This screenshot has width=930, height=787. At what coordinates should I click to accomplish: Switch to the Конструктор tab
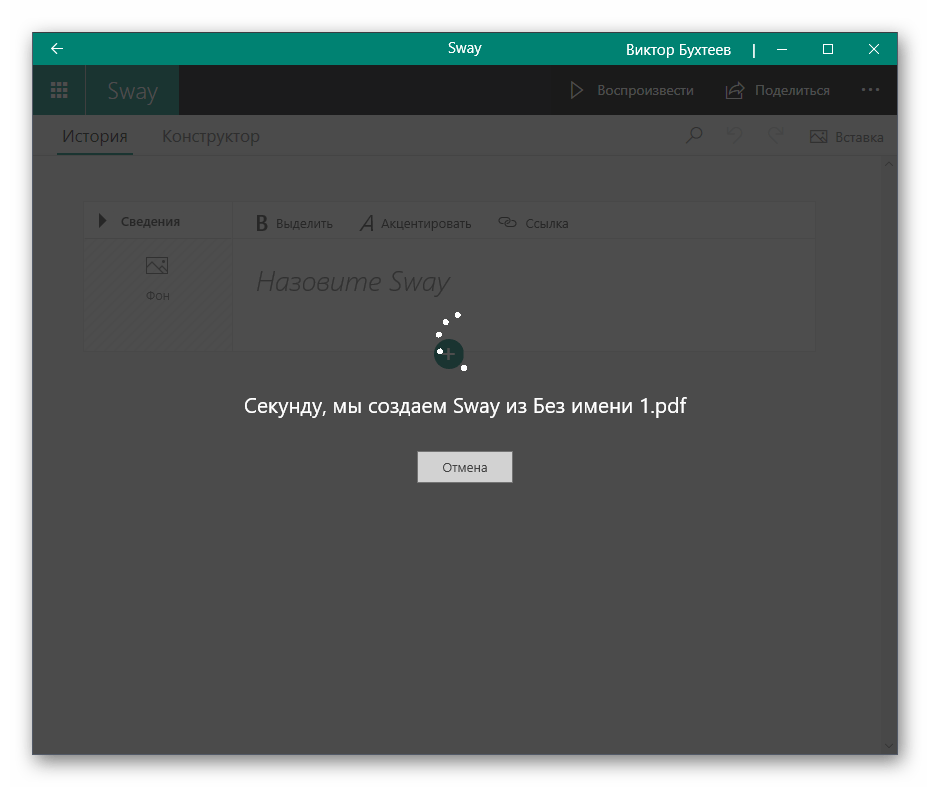[211, 137]
